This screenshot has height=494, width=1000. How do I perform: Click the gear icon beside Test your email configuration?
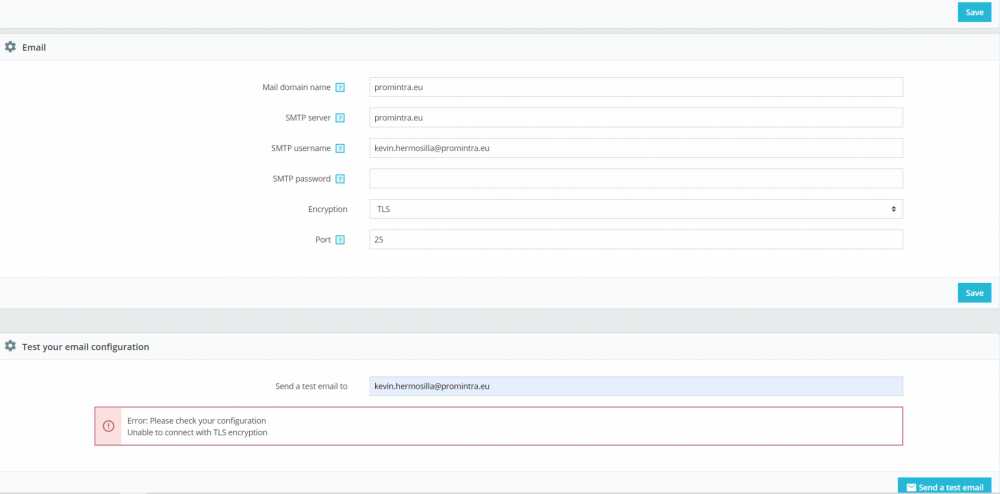click(x=10, y=346)
